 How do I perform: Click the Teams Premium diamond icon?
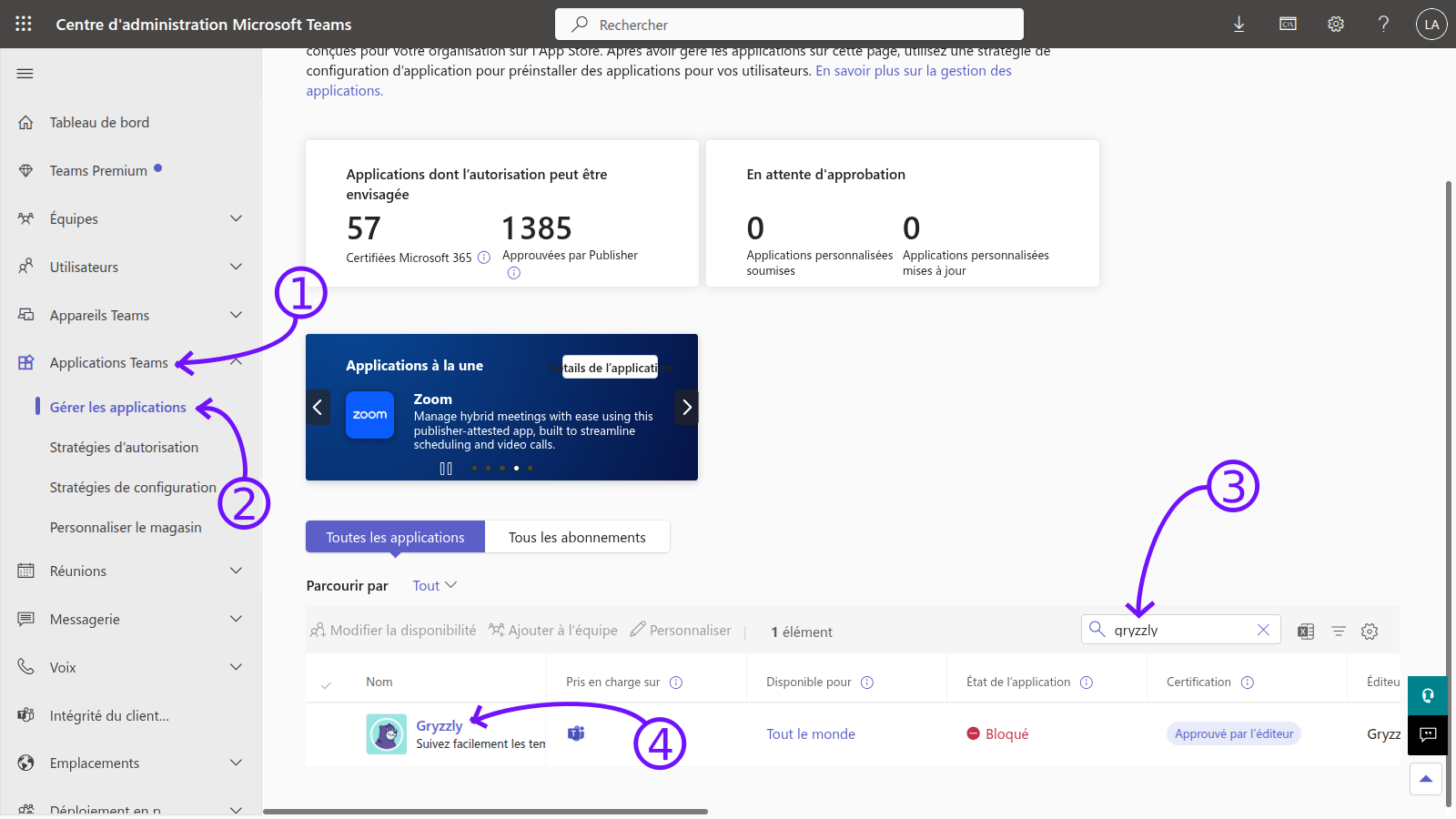point(26,170)
